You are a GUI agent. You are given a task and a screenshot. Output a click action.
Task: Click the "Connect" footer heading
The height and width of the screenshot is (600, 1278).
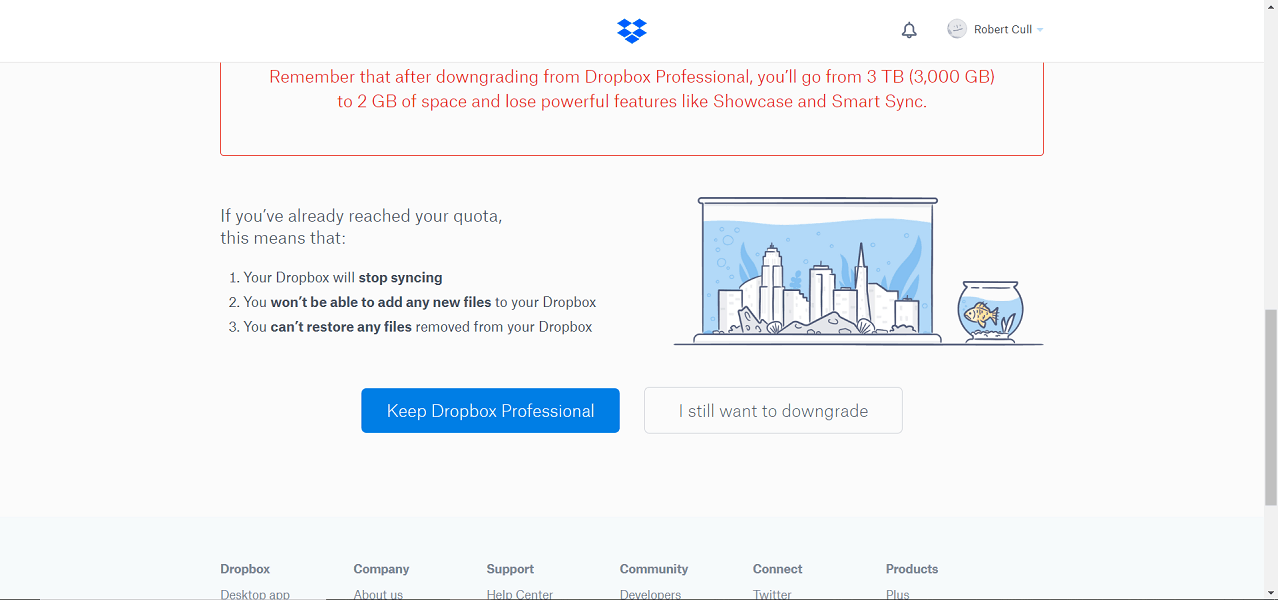(777, 568)
